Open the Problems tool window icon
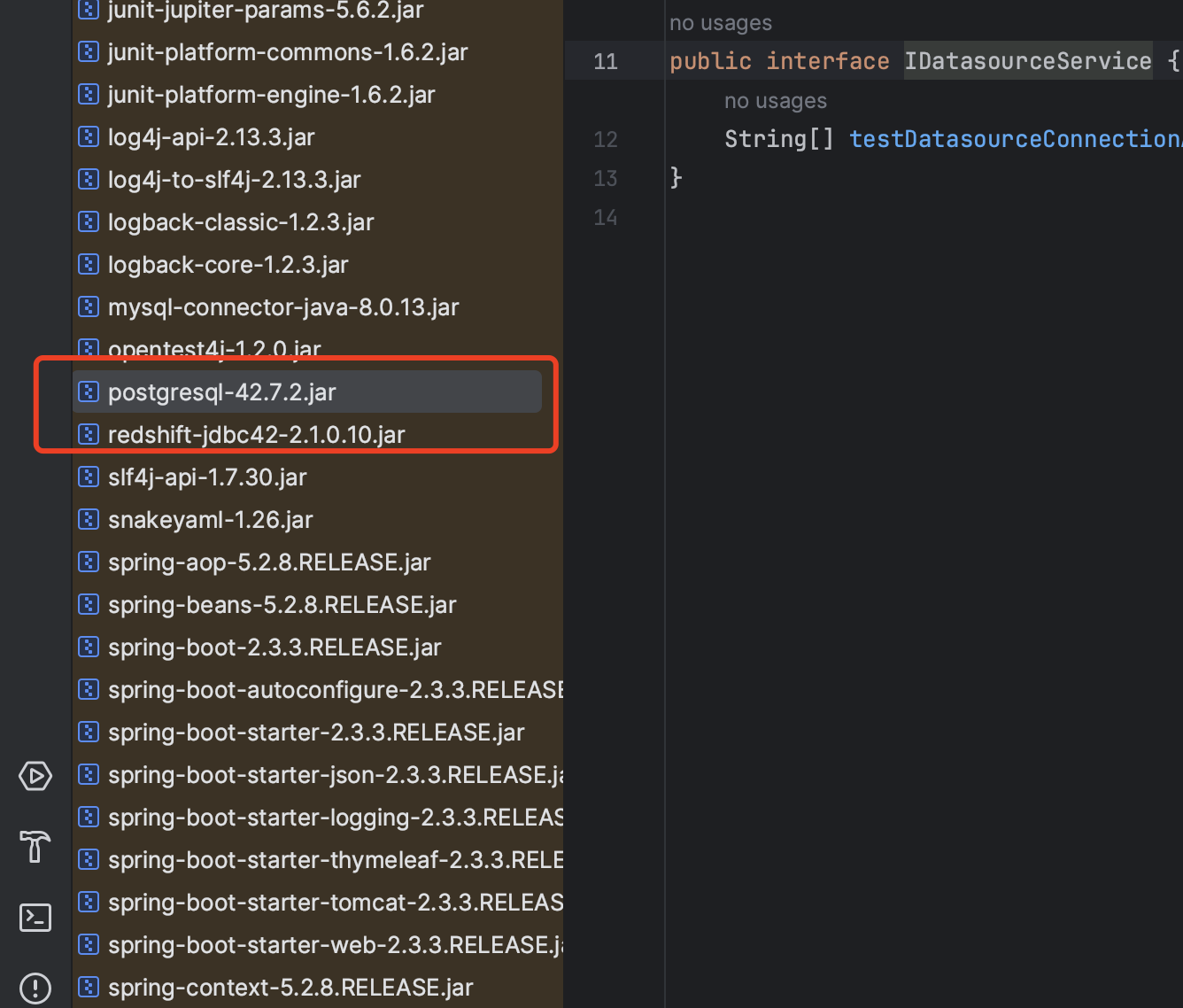The width and height of the screenshot is (1183, 1008). [x=35, y=987]
